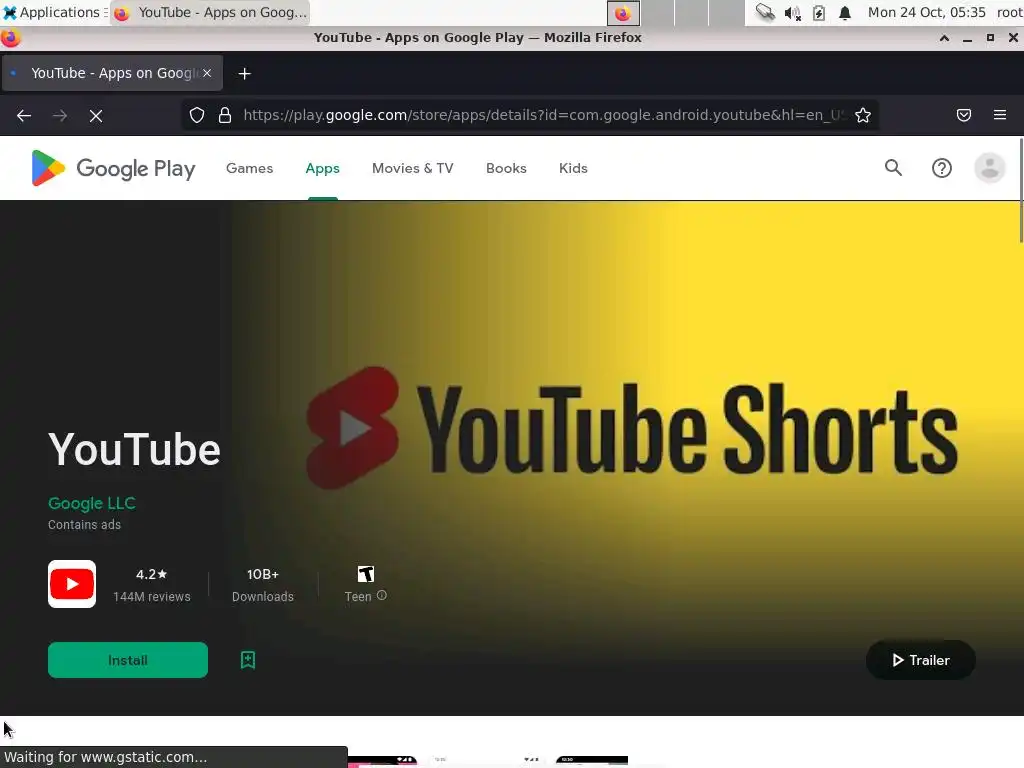Image resolution: width=1024 pixels, height=768 pixels.
Task: Bookmark this page with the star icon
Action: coord(863,116)
